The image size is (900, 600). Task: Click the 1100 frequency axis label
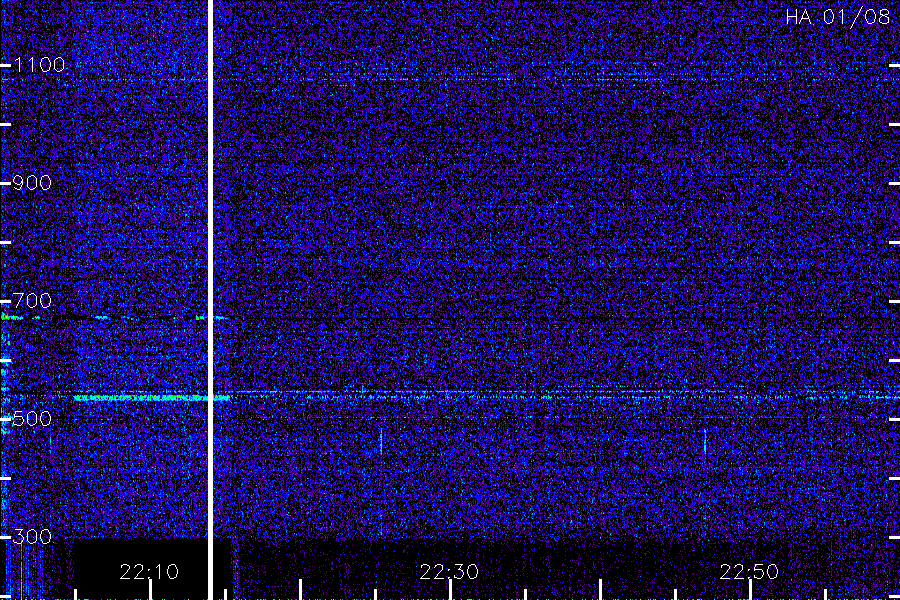(40, 65)
